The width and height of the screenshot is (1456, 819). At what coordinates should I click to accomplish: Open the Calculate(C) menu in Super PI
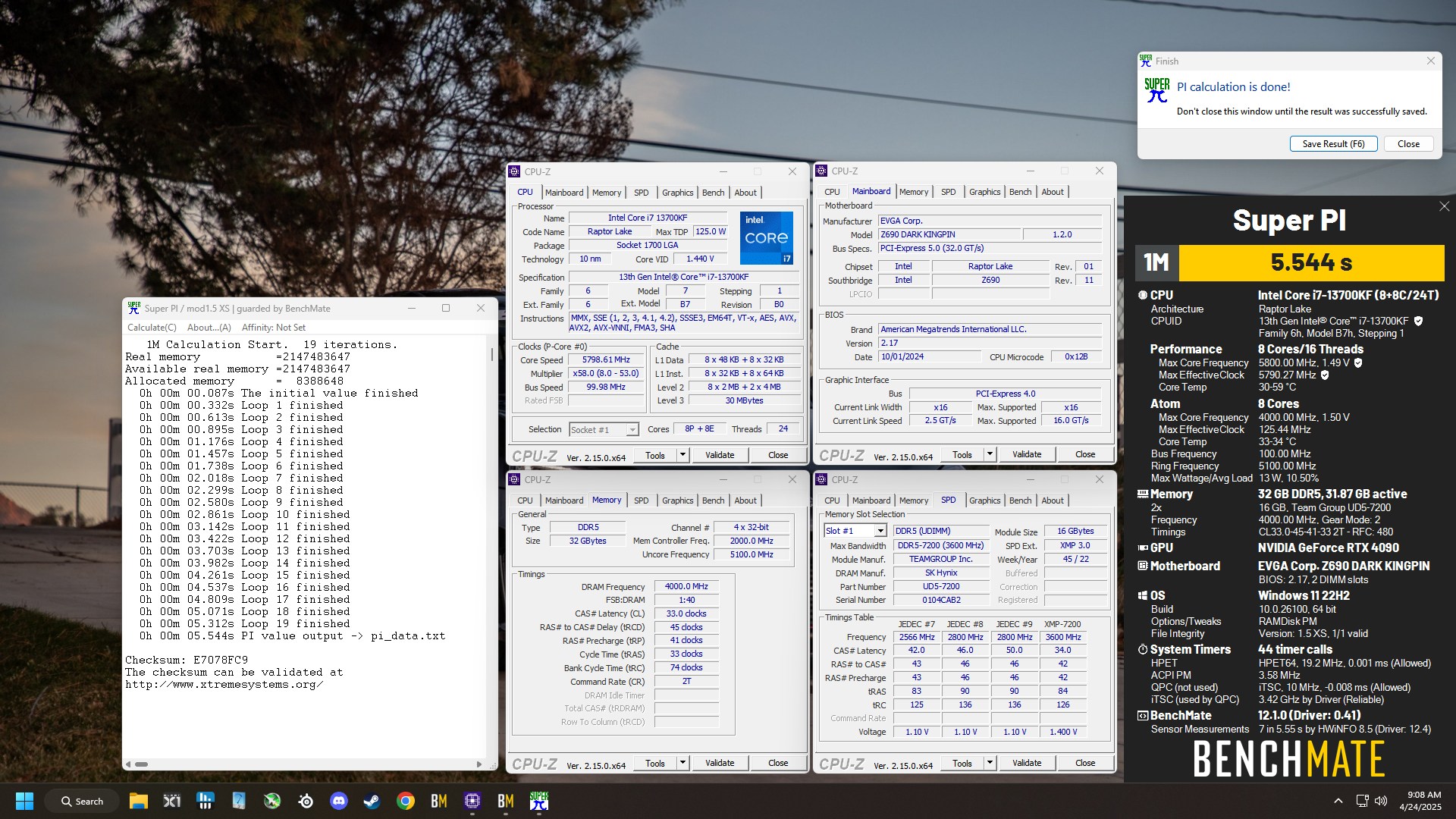(x=152, y=328)
